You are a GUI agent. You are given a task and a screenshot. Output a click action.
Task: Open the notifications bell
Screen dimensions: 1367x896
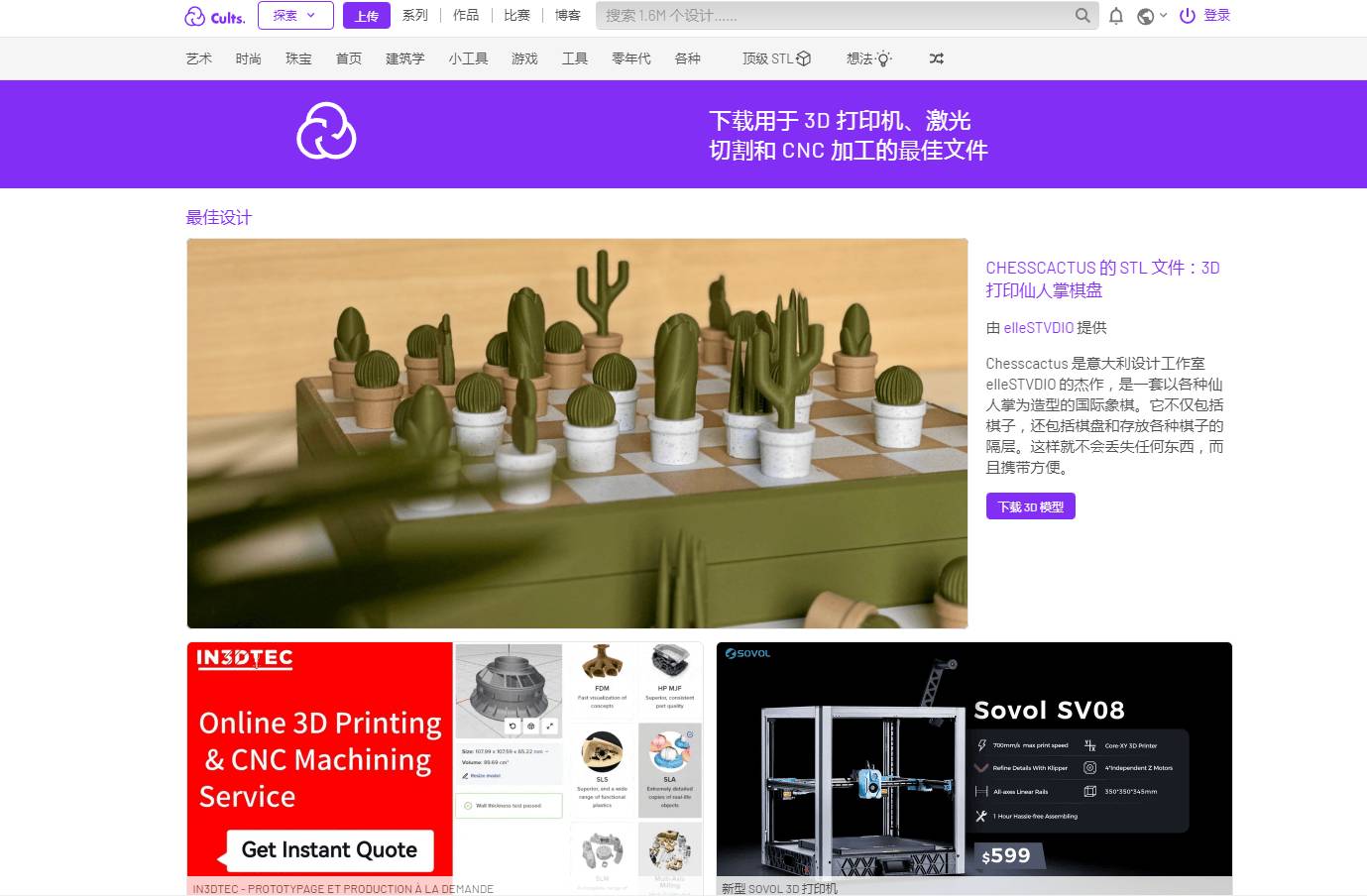[1116, 16]
